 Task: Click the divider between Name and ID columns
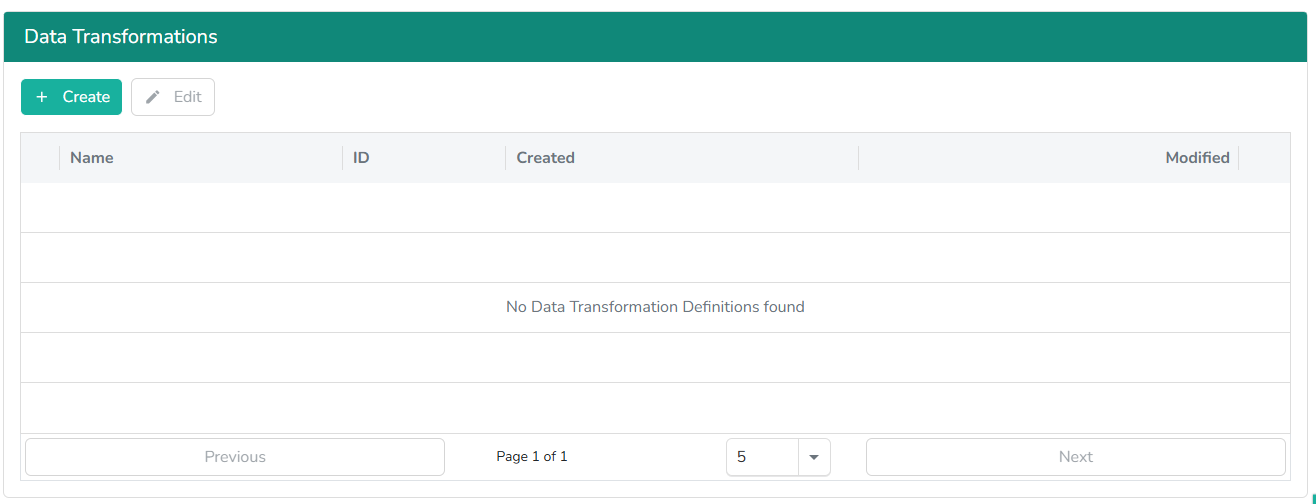point(342,158)
